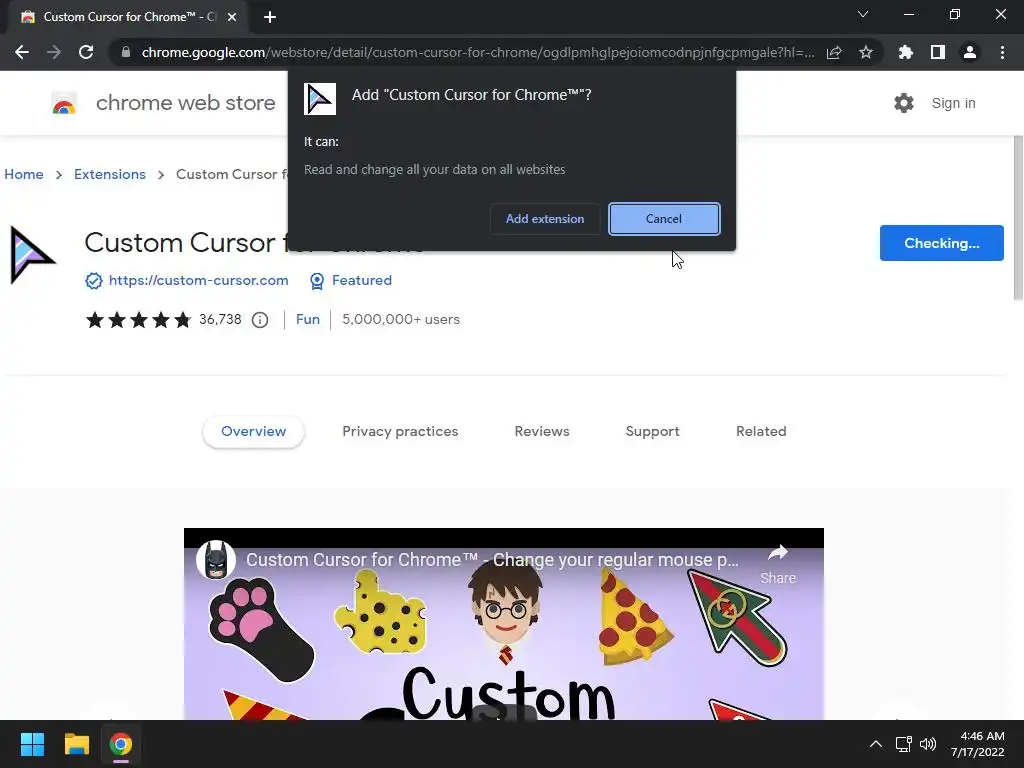Close the Custom Cursor for Chrome tab
The image size is (1024, 768).
pos(232,17)
